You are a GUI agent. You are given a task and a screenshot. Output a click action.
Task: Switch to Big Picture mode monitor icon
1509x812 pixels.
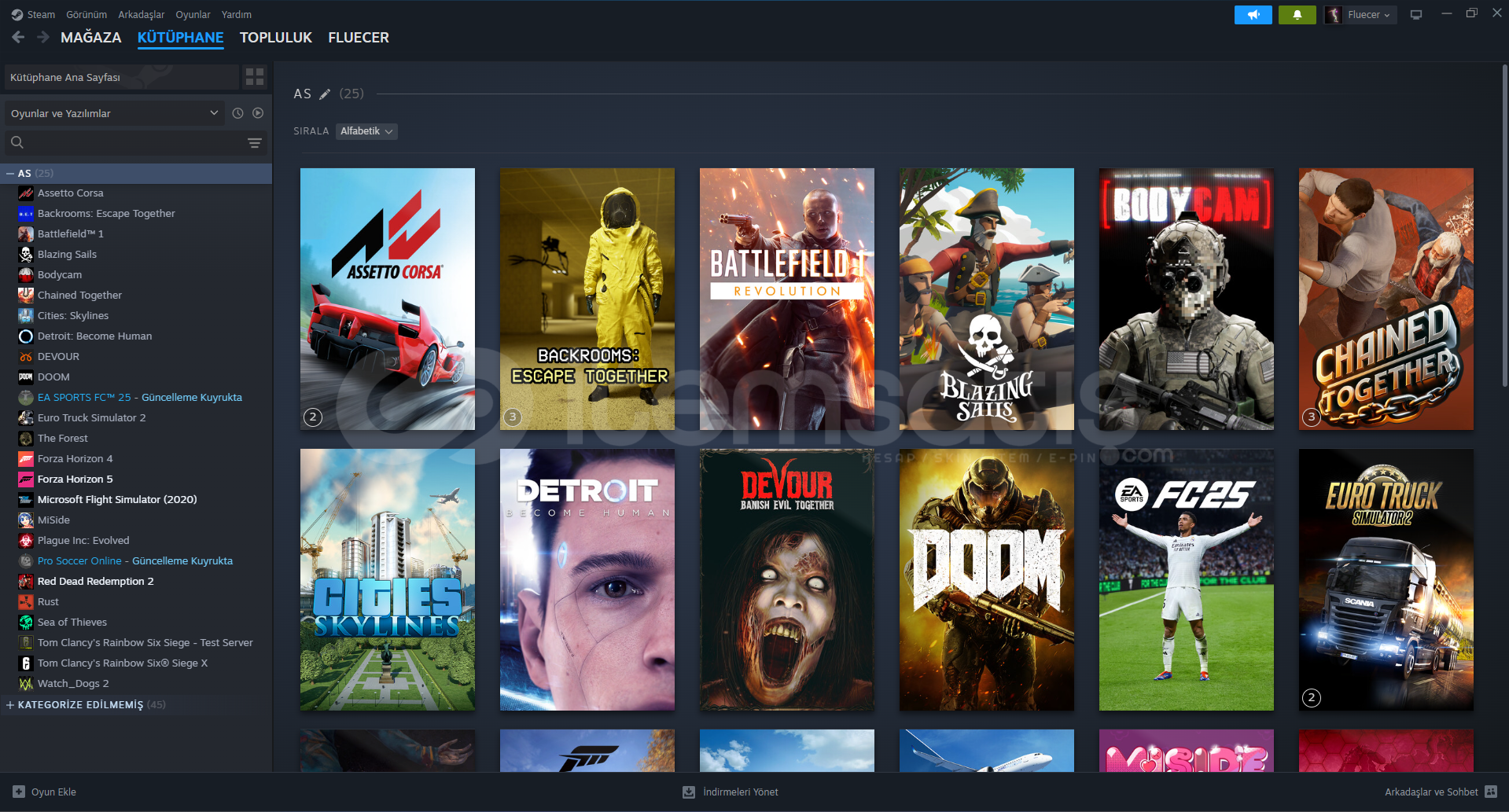[x=1415, y=15]
